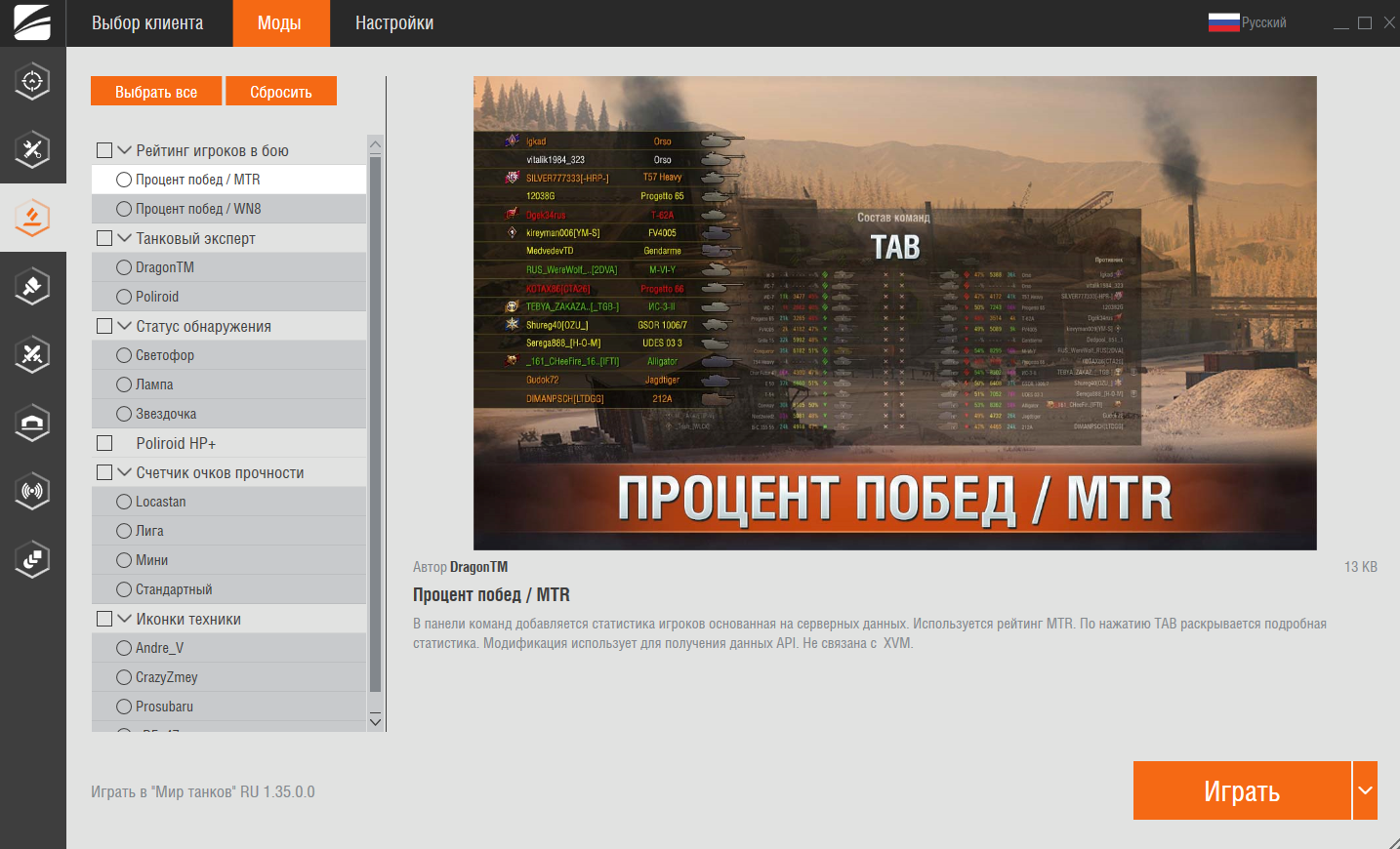Open the dropdown arrow beside the Играть button
The width and height of the screenshot is (1400, 849).
[x=1366, y=790]
